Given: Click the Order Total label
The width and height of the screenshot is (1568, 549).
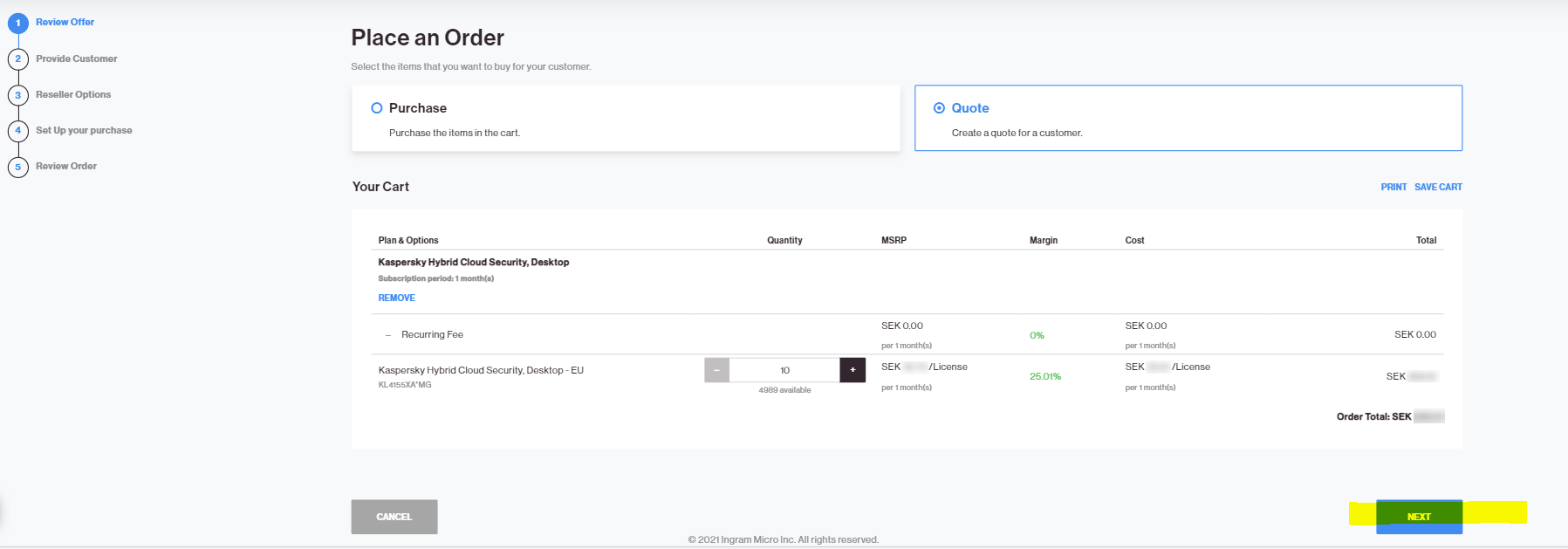Looking at the screenshot, I should (x=1373, y=416).
